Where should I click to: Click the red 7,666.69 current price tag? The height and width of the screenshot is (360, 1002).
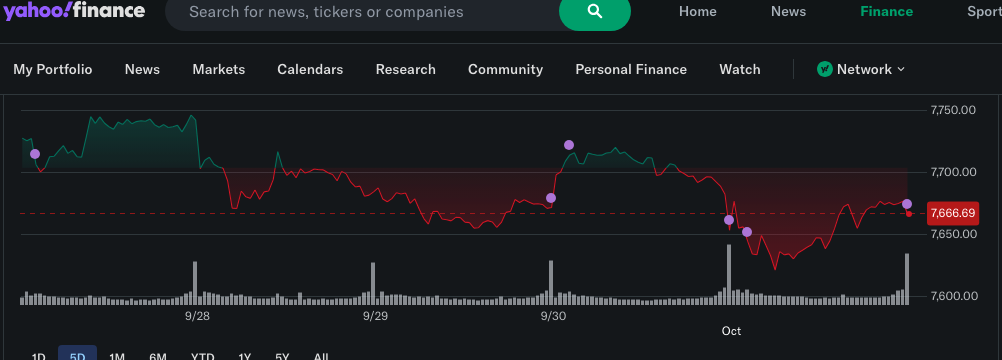pyautogui.click(x=953, y=214)
